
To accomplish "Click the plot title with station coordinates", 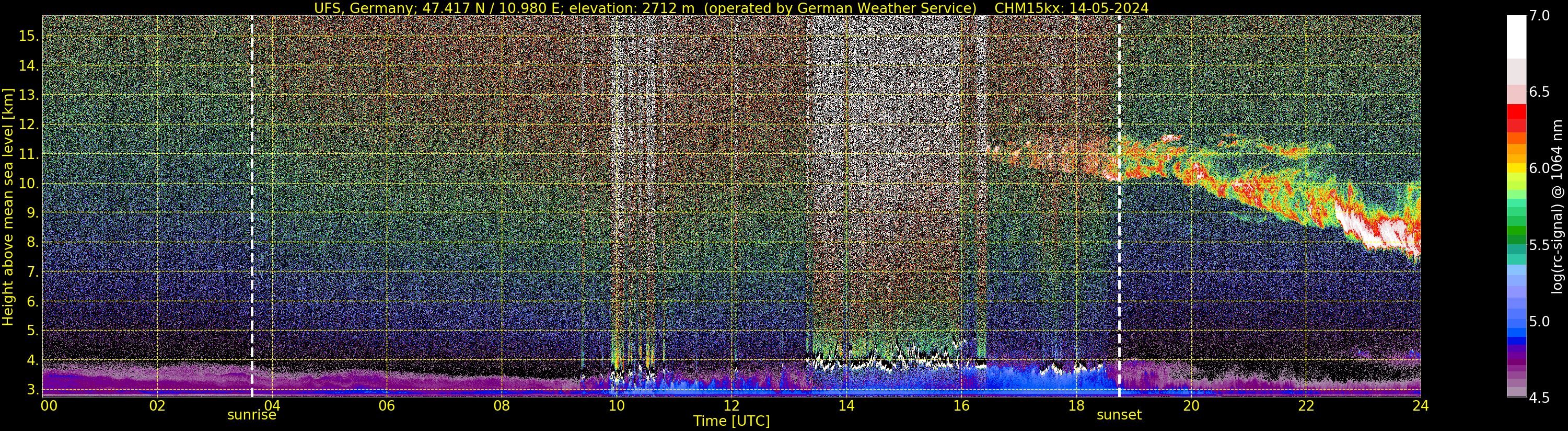I will [x=731, y=8].
